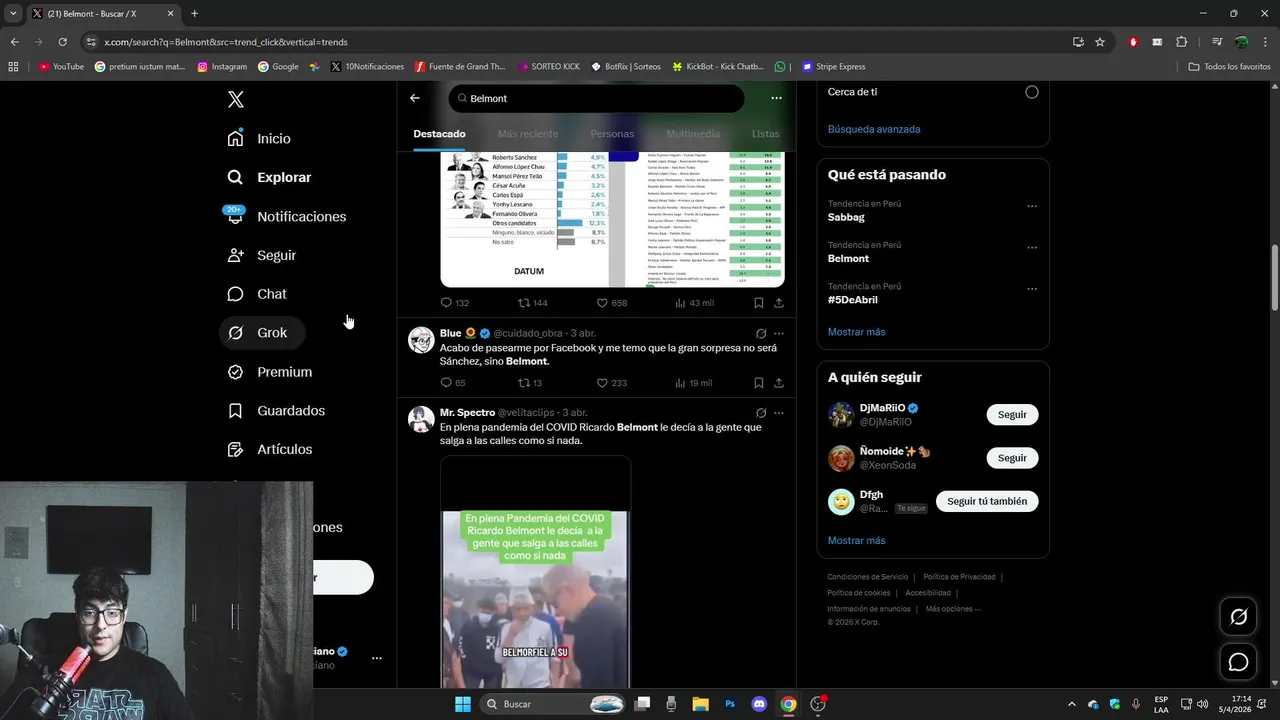
Task: Ask Grok about Blue's post
Action: click(761, 333)
